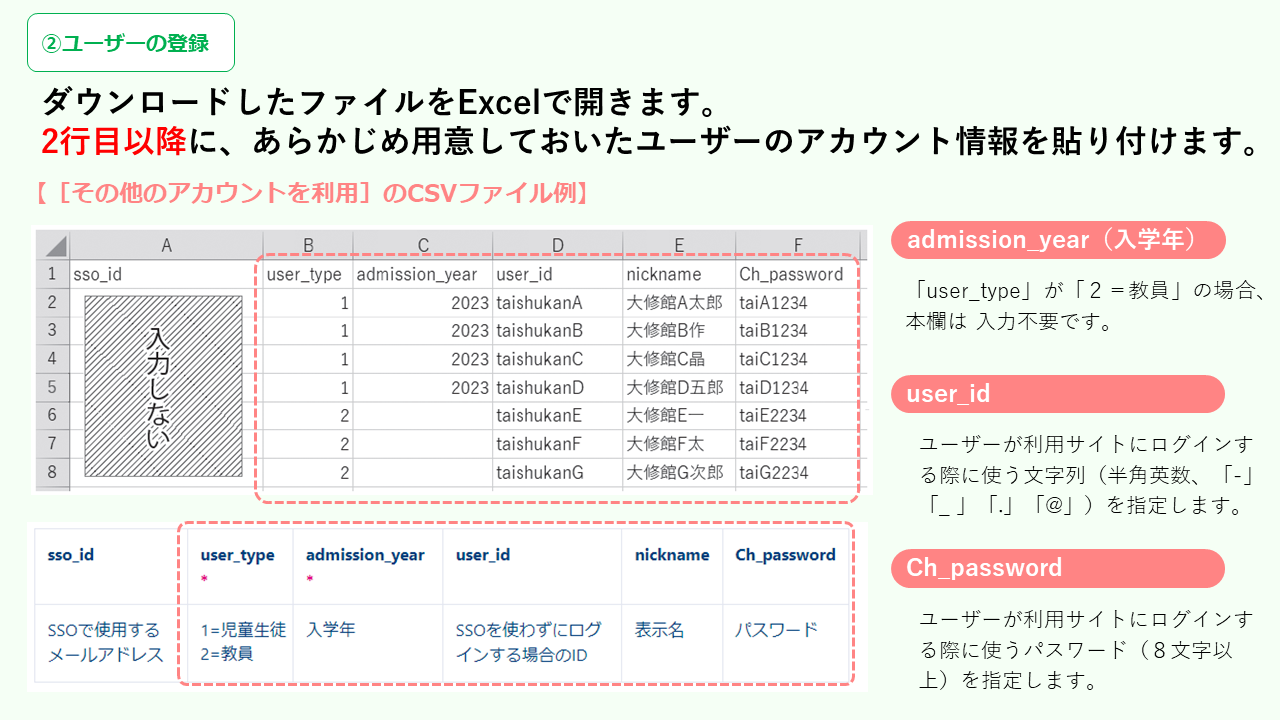Screen dimensions: 1280x720
Task: Select row 1 header
Action: [53, 274]
